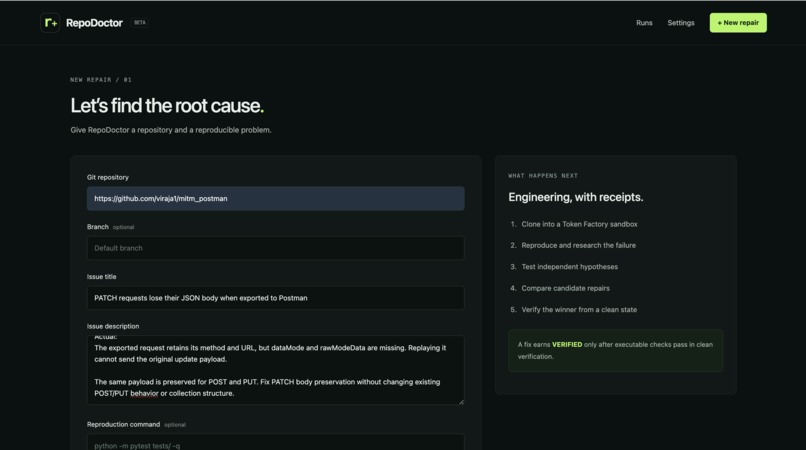Click the BETA badge
This screenshot has height=450, width=806.
tap(139, 23)
